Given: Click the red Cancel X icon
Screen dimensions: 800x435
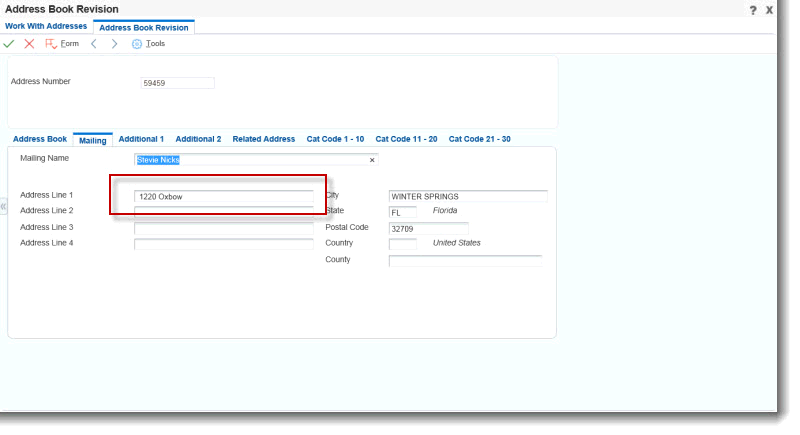Looking at the screenshot, I should (x=28, y=44).
